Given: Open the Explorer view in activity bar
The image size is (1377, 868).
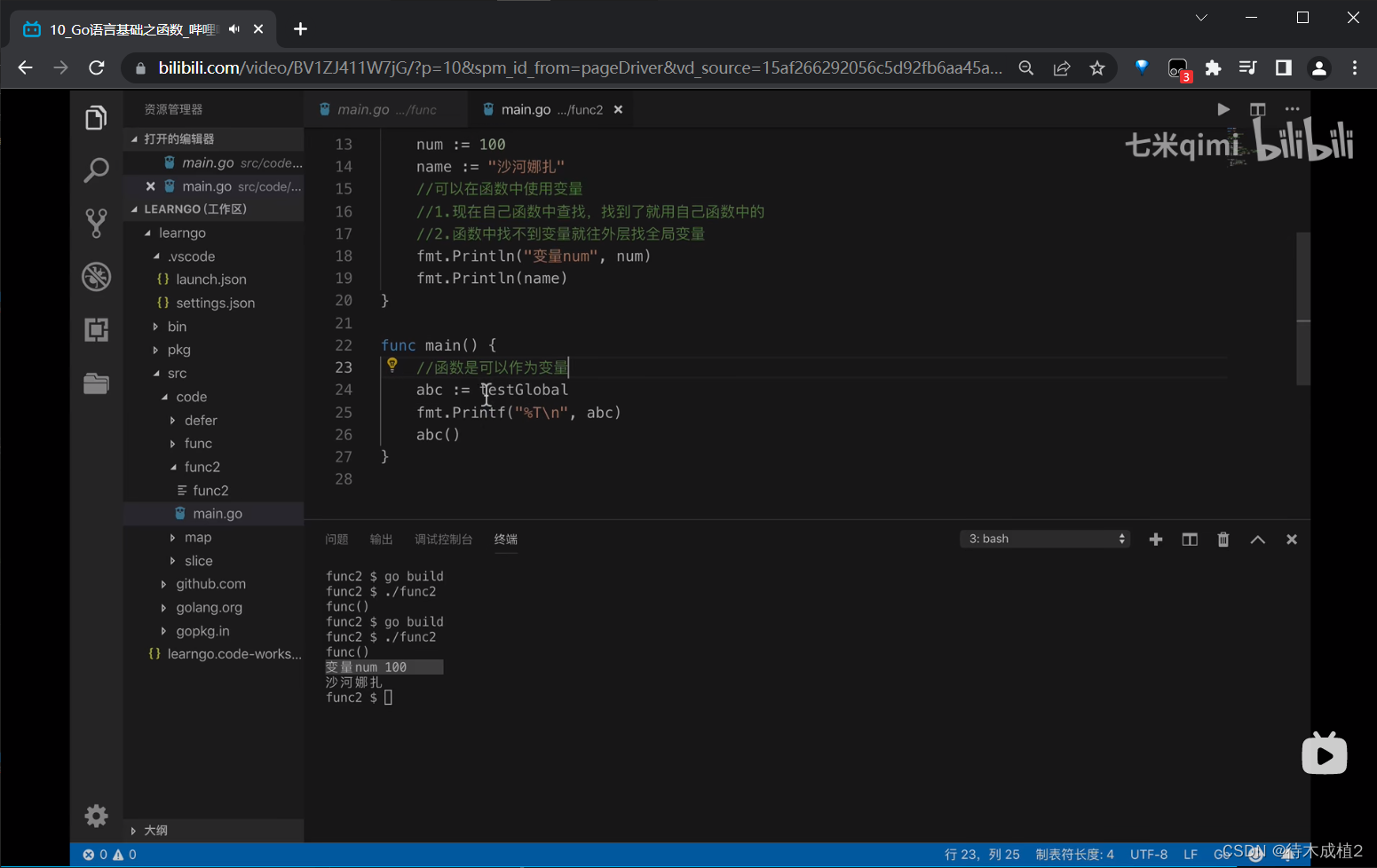Looking at the screenshot, I should [x=96, y=118].
